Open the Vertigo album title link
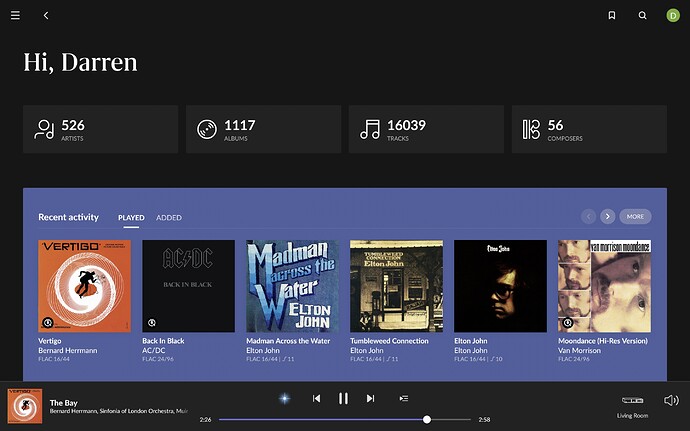Screen dimensions: 690x431 point(50,341)
